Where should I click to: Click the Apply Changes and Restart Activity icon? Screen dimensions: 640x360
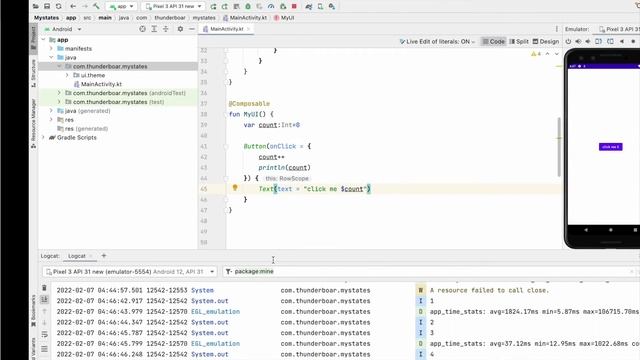coord(225,7)
